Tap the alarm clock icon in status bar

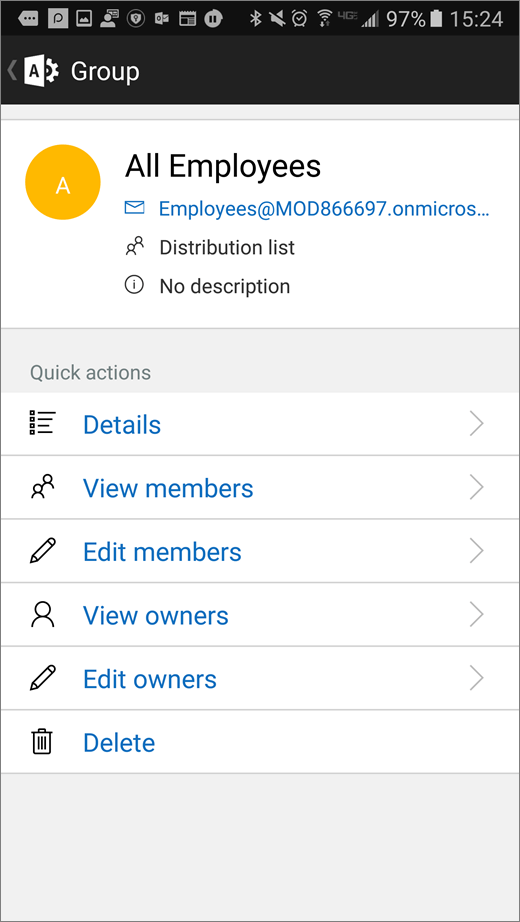pyautogui.click(x=300, y=19)
